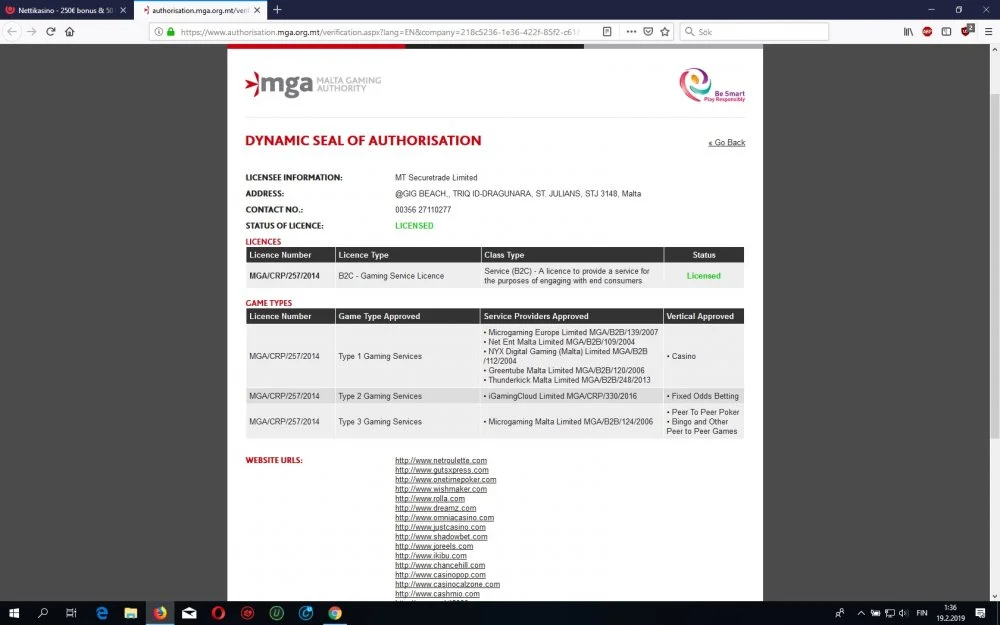Open the wishmaker.com link
The width and height of the screenshot is (1000, 625).
tap(441, 489)
